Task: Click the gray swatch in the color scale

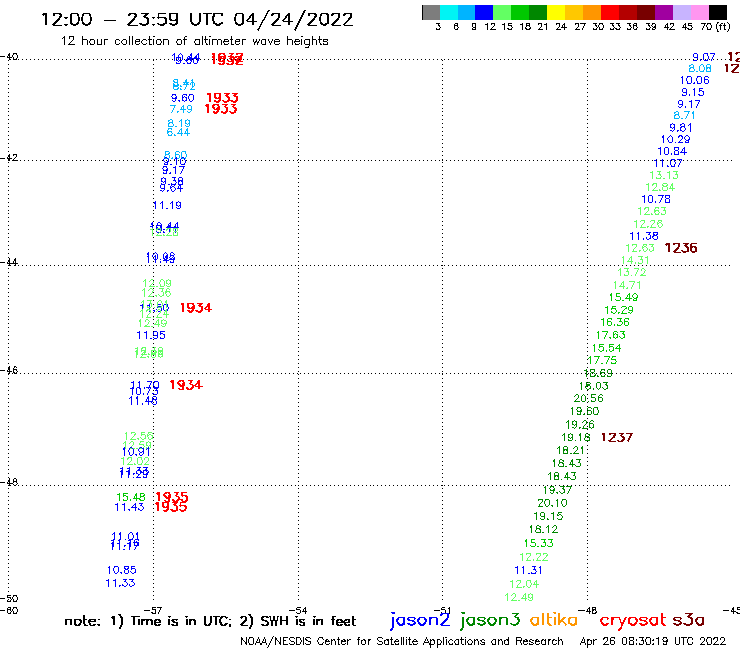Action: tap(431, 12)
